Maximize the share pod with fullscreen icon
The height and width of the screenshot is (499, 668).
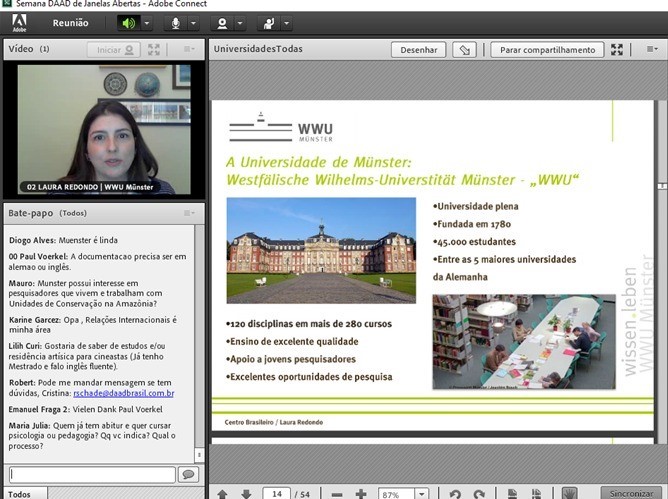coord(617,49)
